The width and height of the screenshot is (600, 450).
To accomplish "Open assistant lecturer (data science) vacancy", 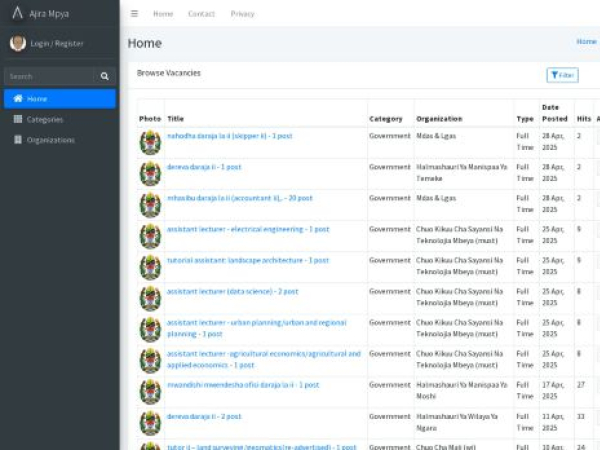I will [x=232, y=291].
